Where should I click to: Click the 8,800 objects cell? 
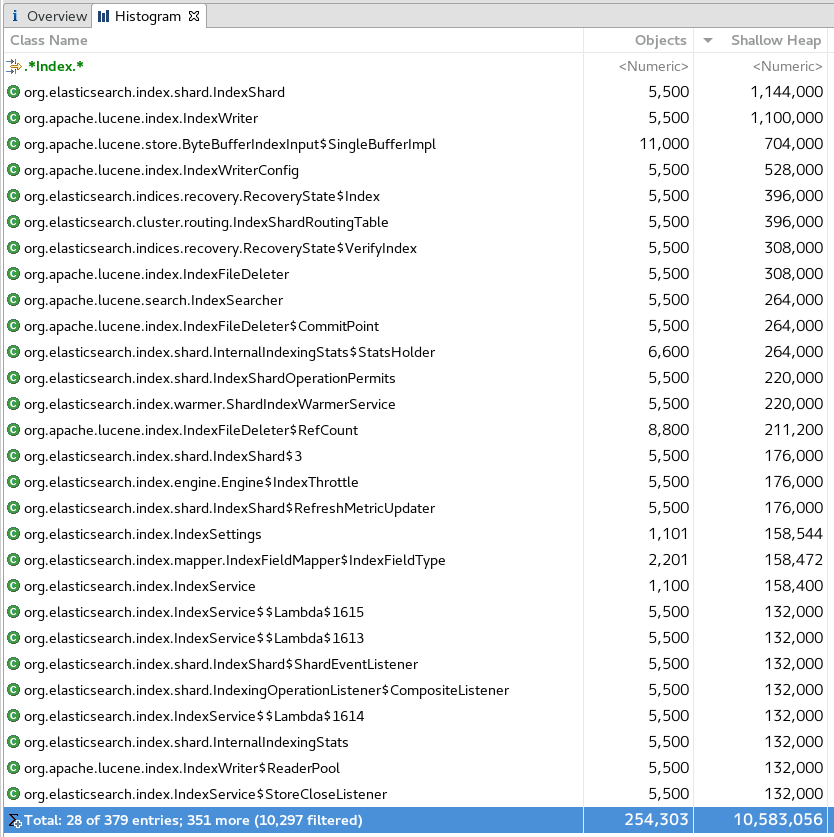(x=668, y=430)
